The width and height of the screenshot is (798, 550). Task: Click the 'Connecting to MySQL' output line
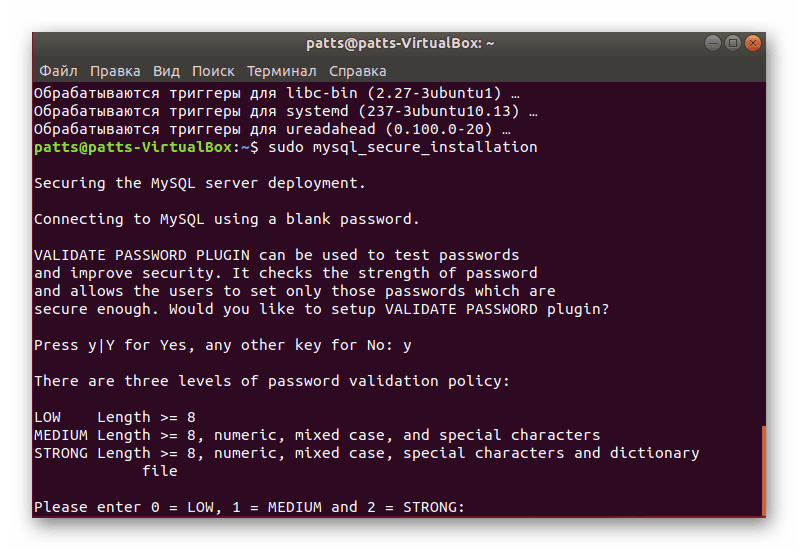pyautogui.click(x=226, y=219)
